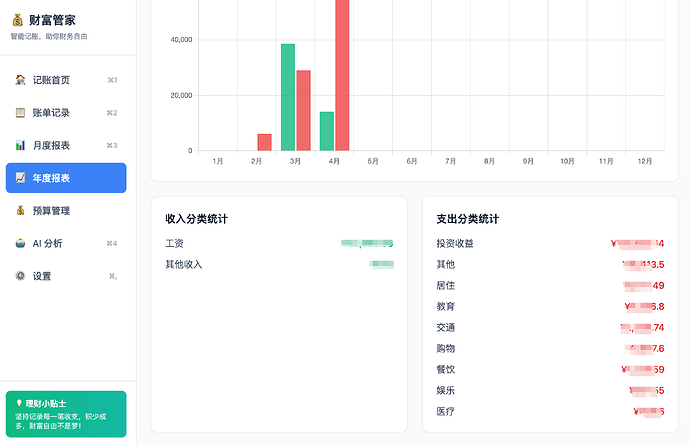
Task: Click the 财富管家 app title
Action: tap(52, 20)
